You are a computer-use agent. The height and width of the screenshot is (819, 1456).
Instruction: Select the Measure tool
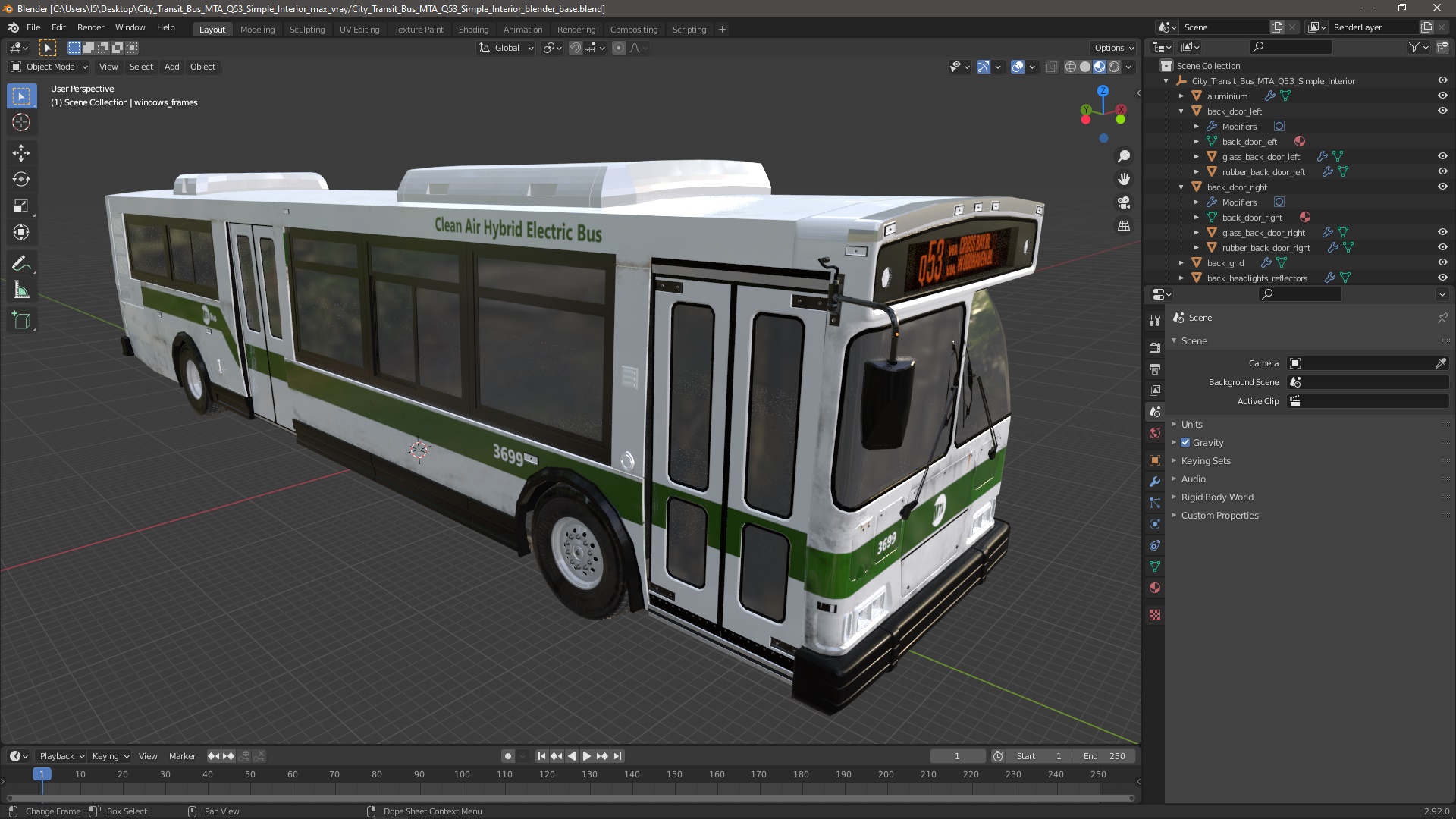click(21, 290)
